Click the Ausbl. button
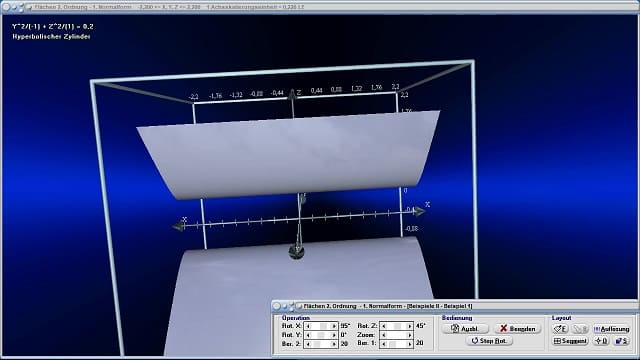The height and width of the screenshot is (360, 640). point(465,329)
